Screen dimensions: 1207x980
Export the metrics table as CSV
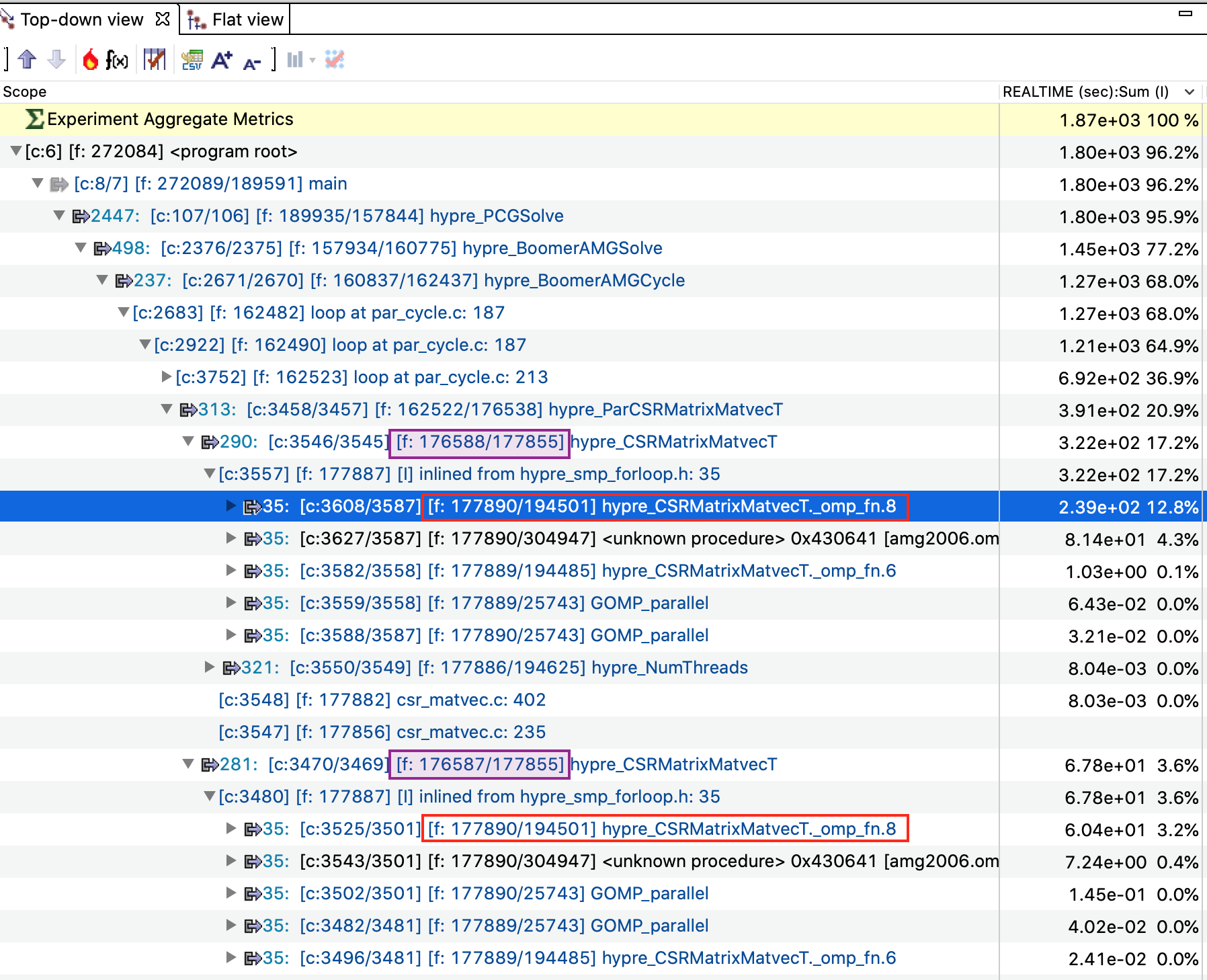coord(192,59)
